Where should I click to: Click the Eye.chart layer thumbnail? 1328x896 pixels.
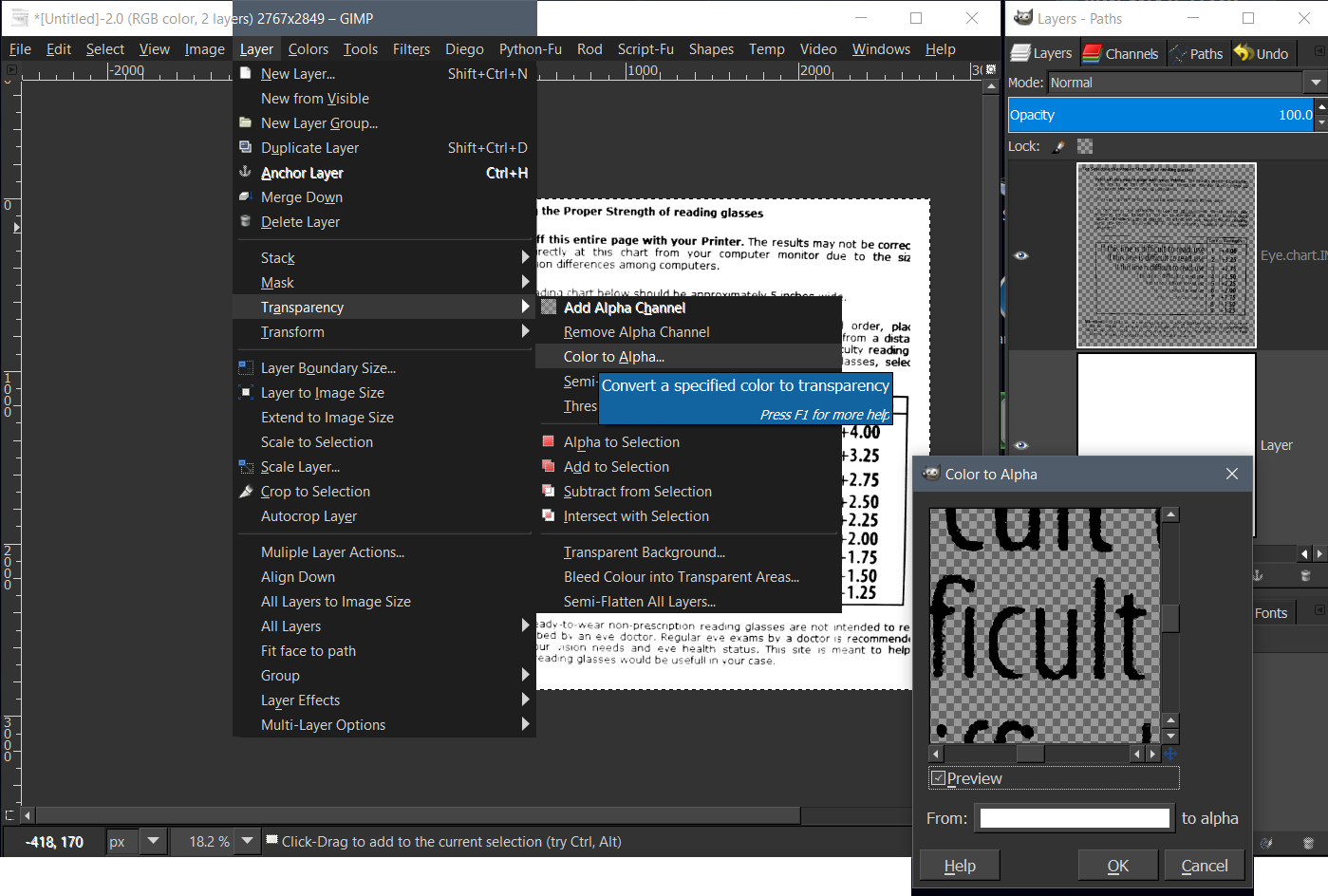click(x=1167, y=255)
